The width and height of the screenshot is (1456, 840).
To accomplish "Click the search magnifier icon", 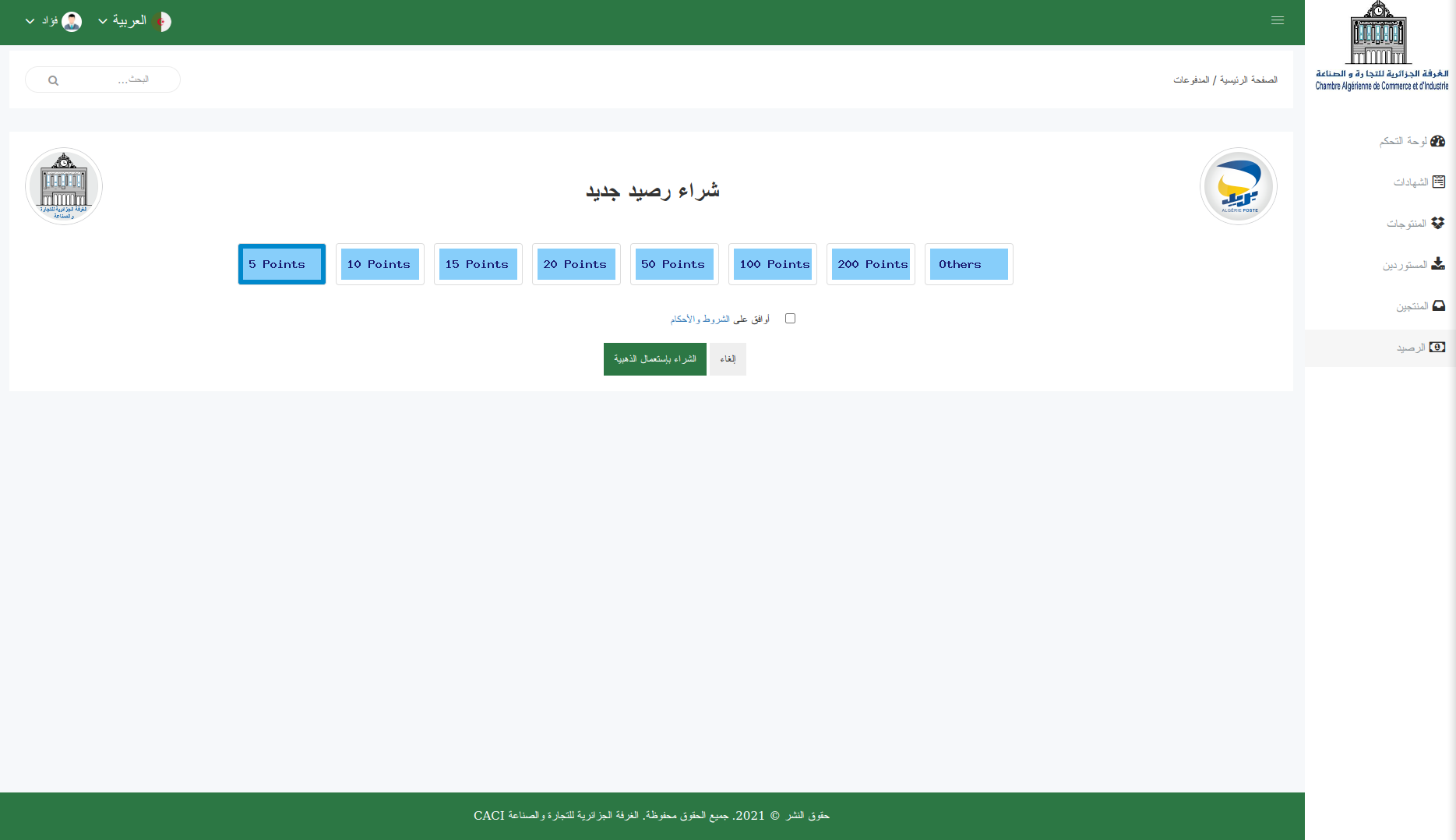I will pos(52,79).
